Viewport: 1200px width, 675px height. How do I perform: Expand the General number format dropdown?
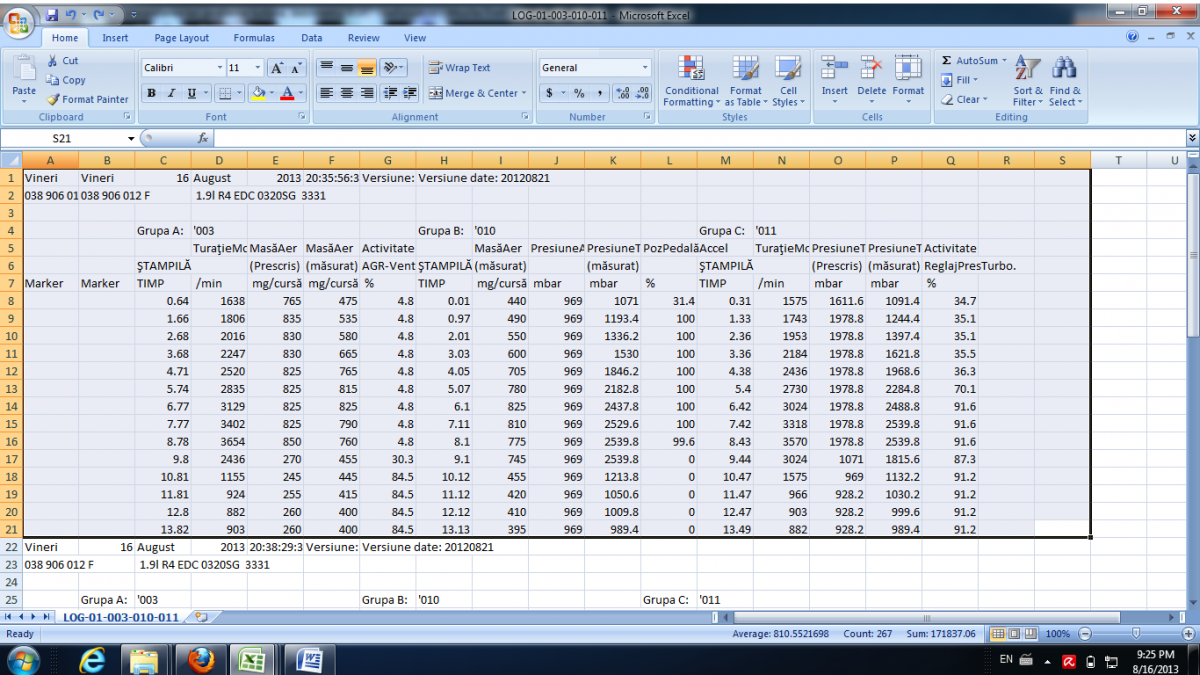point(644,68)
